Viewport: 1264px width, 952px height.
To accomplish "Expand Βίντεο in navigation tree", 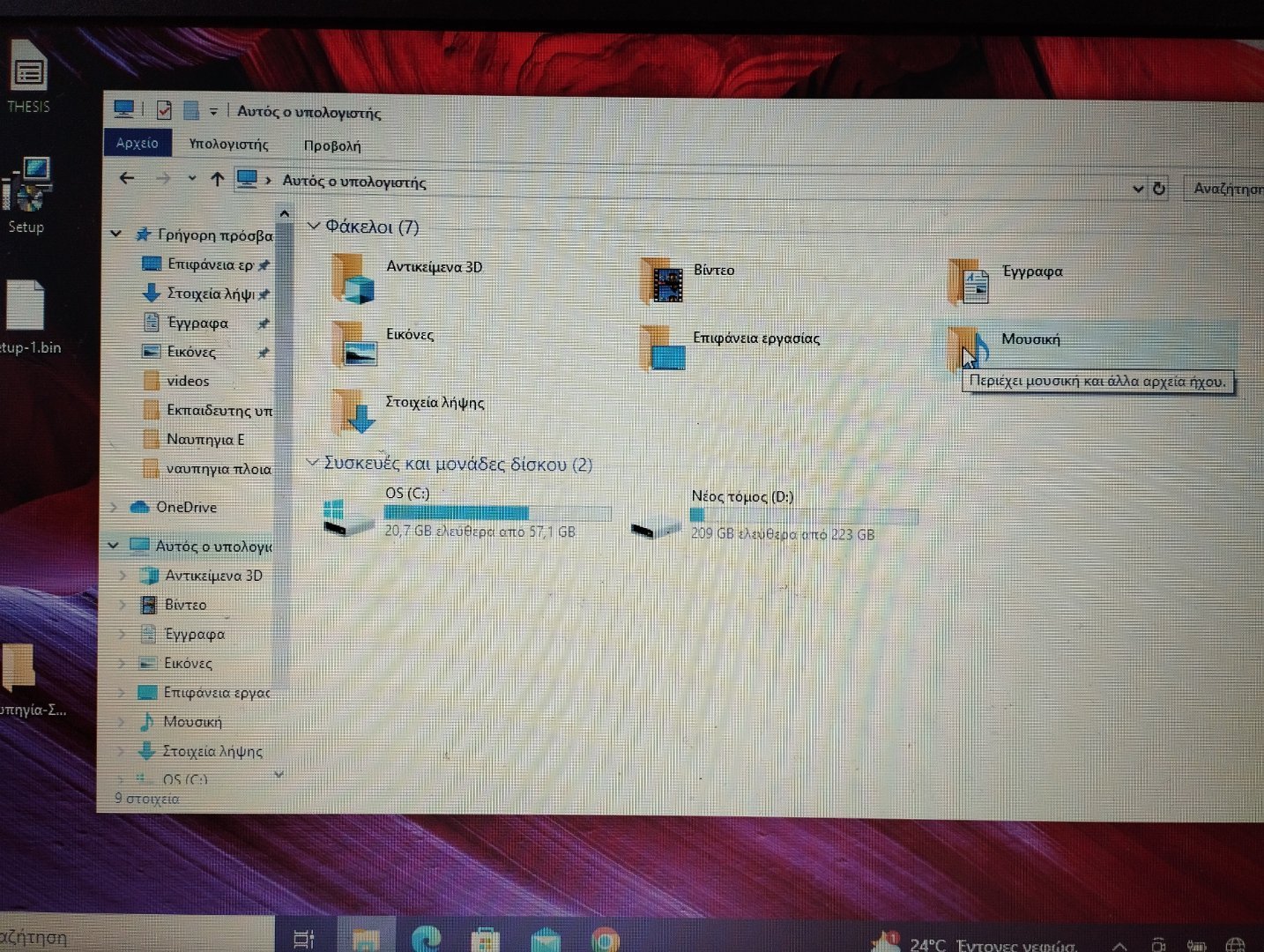I will click(123, 605).
